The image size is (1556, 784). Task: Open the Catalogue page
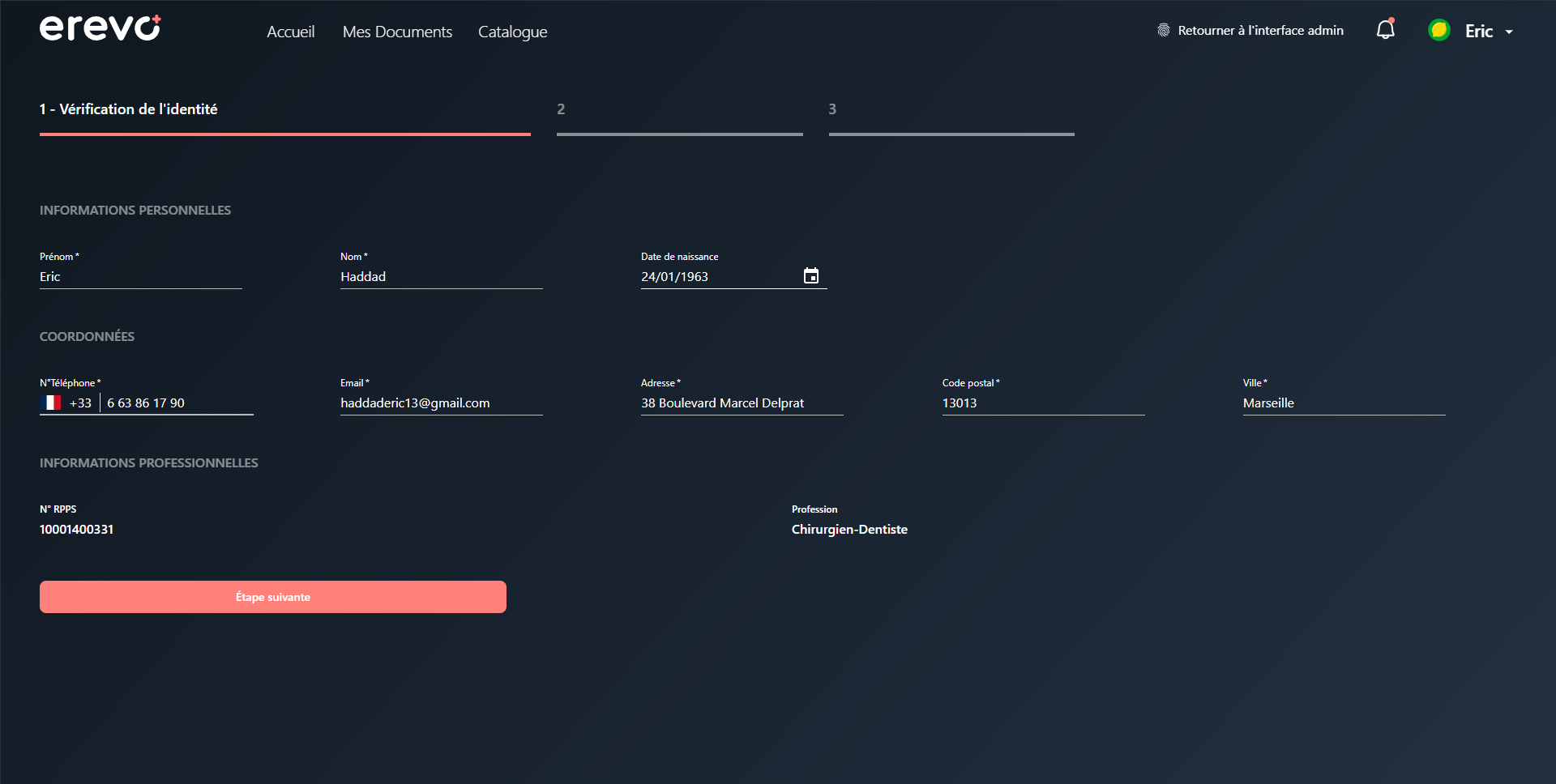click(x=512, y=32)
